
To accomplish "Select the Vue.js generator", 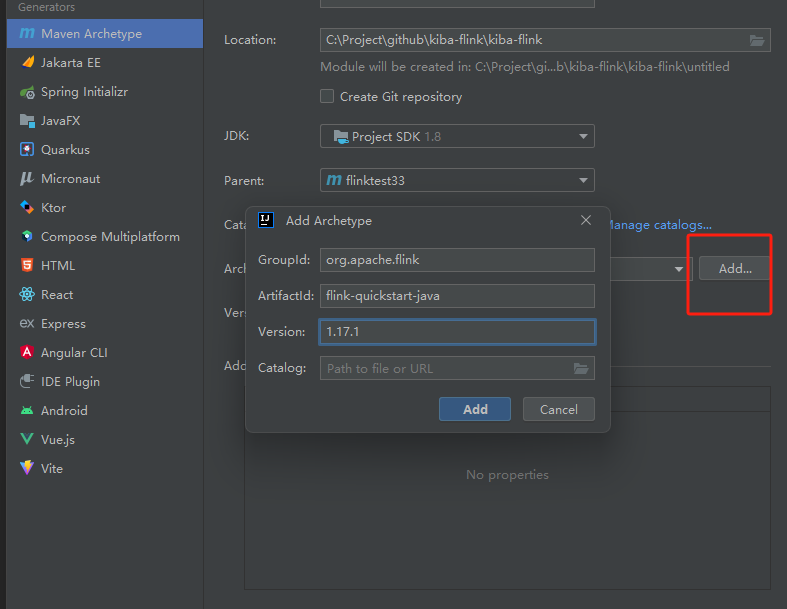I will (x=105, y=440).
